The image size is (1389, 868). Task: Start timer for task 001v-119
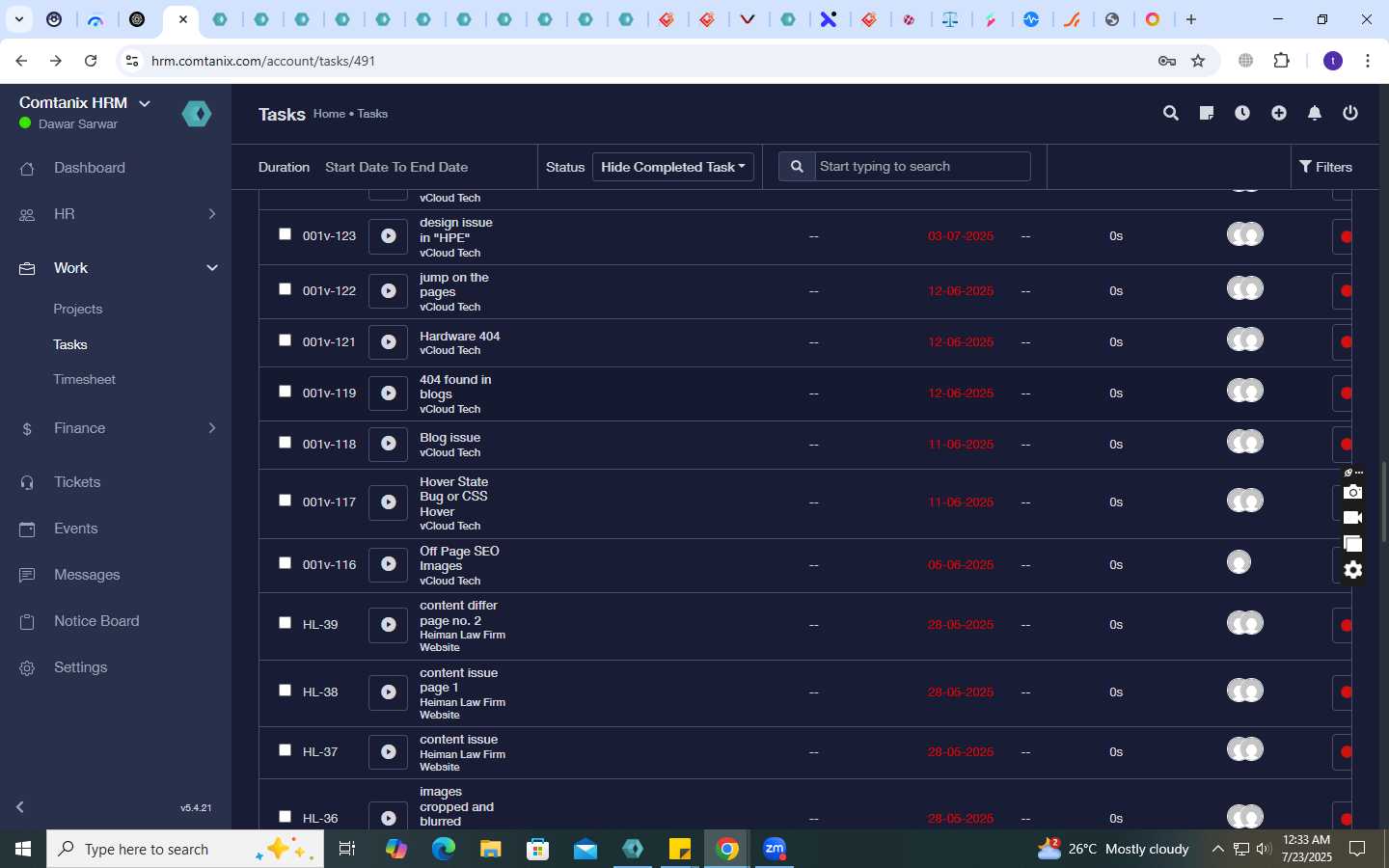pyautogui.click(x=389, y=393)
